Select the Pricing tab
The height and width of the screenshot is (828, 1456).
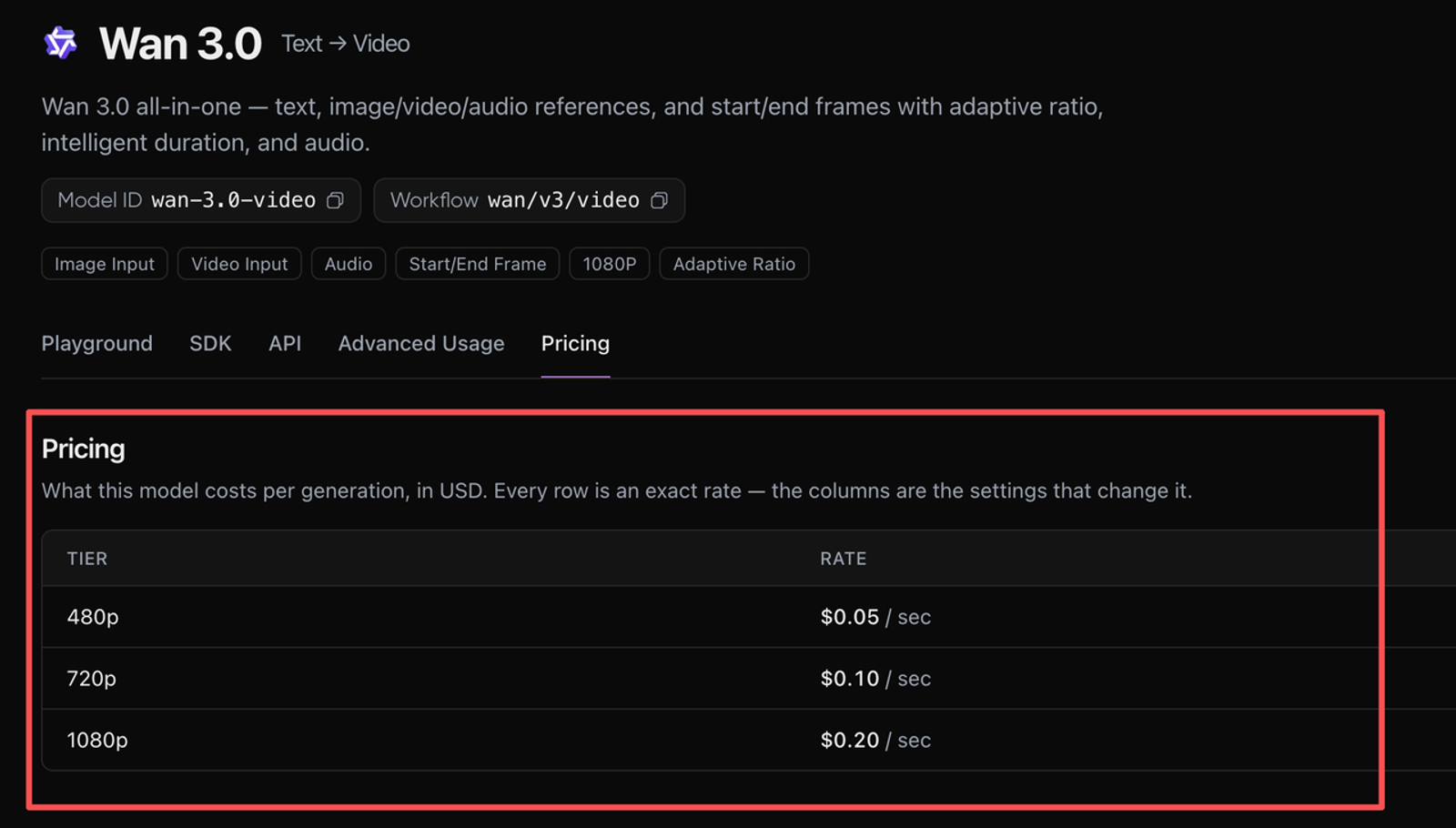click(x=575, y=343)
